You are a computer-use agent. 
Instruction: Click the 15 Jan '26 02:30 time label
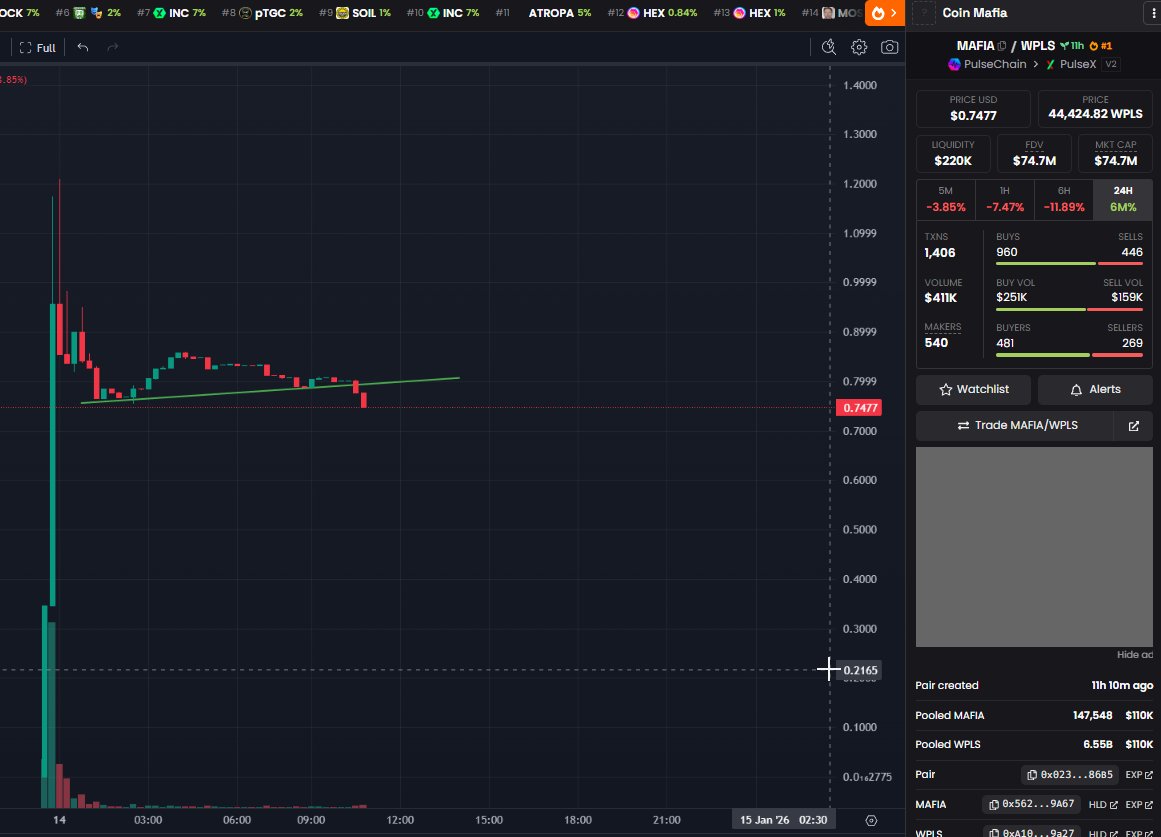783,820
